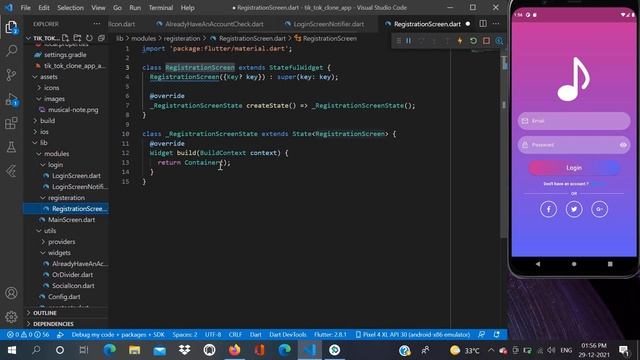Collapse the login folder

click(x=55, y=165)
